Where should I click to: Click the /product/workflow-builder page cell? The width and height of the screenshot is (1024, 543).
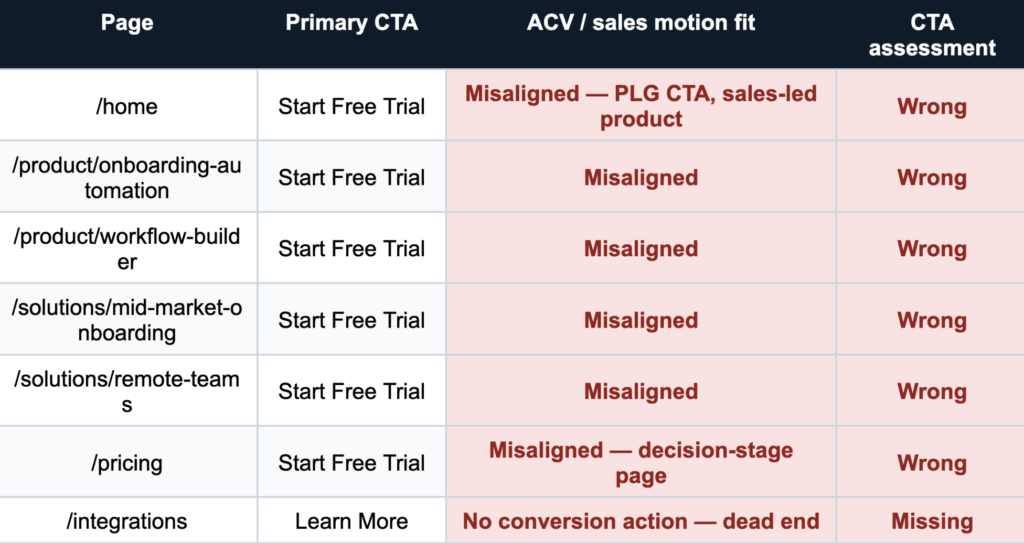[127, 249]
